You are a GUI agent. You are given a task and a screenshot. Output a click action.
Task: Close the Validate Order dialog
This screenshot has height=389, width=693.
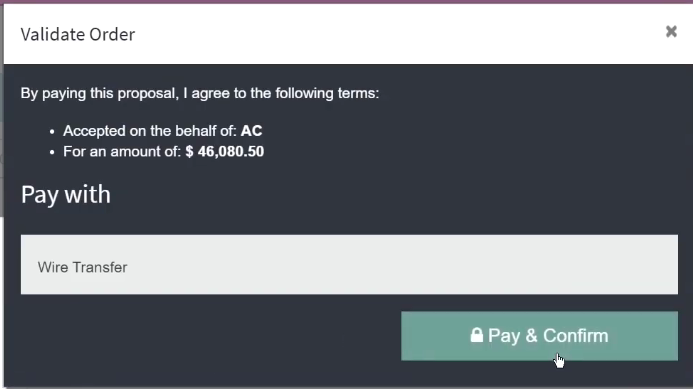[x=671, y=31]
